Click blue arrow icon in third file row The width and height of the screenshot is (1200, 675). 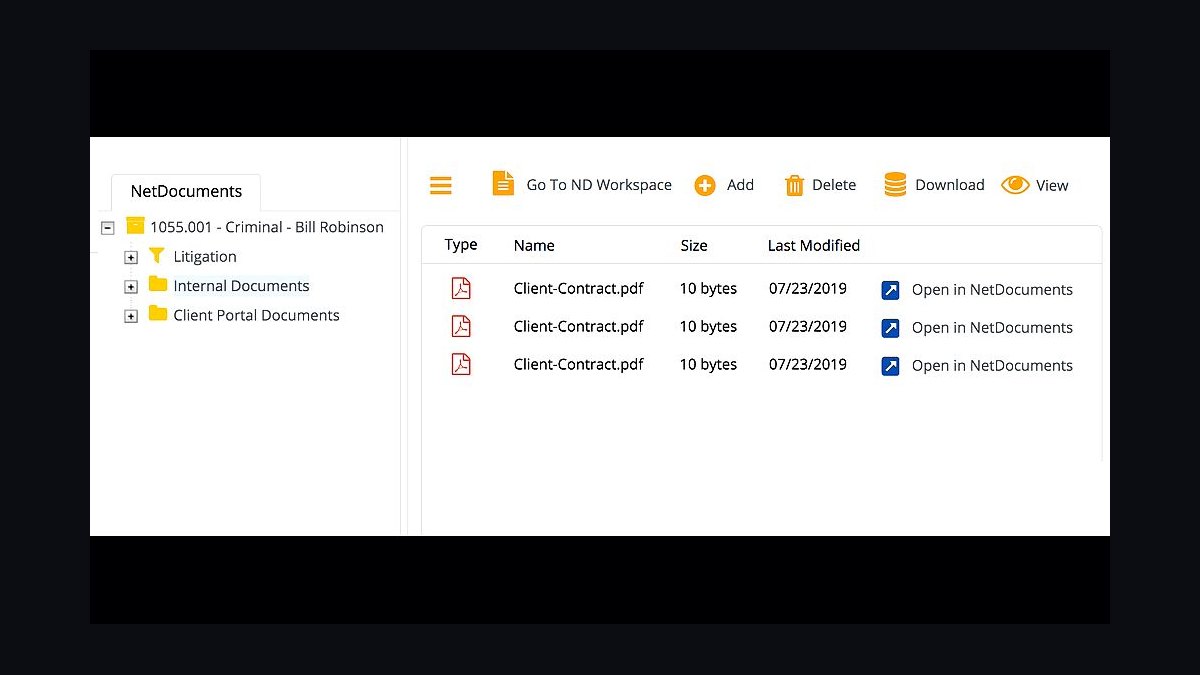pyautogui.click(x=890, y=366)
